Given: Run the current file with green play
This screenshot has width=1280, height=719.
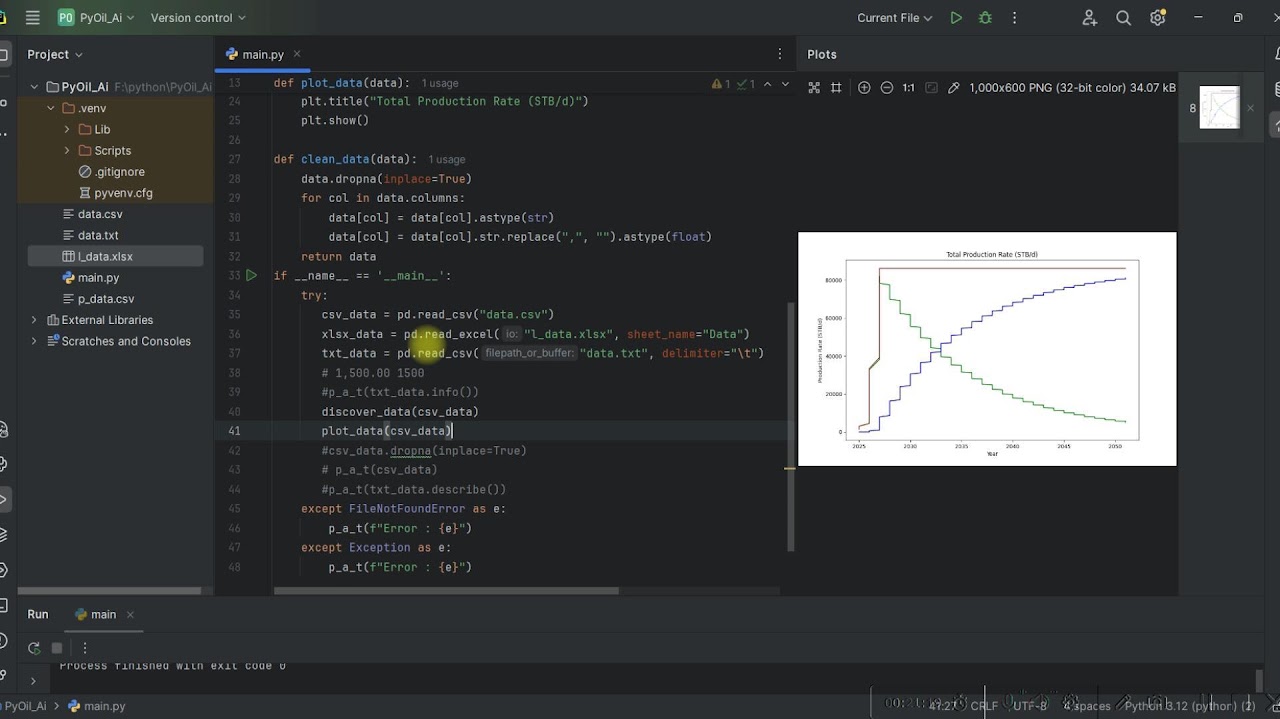Looking at the screenshot, I should (956, 18).
